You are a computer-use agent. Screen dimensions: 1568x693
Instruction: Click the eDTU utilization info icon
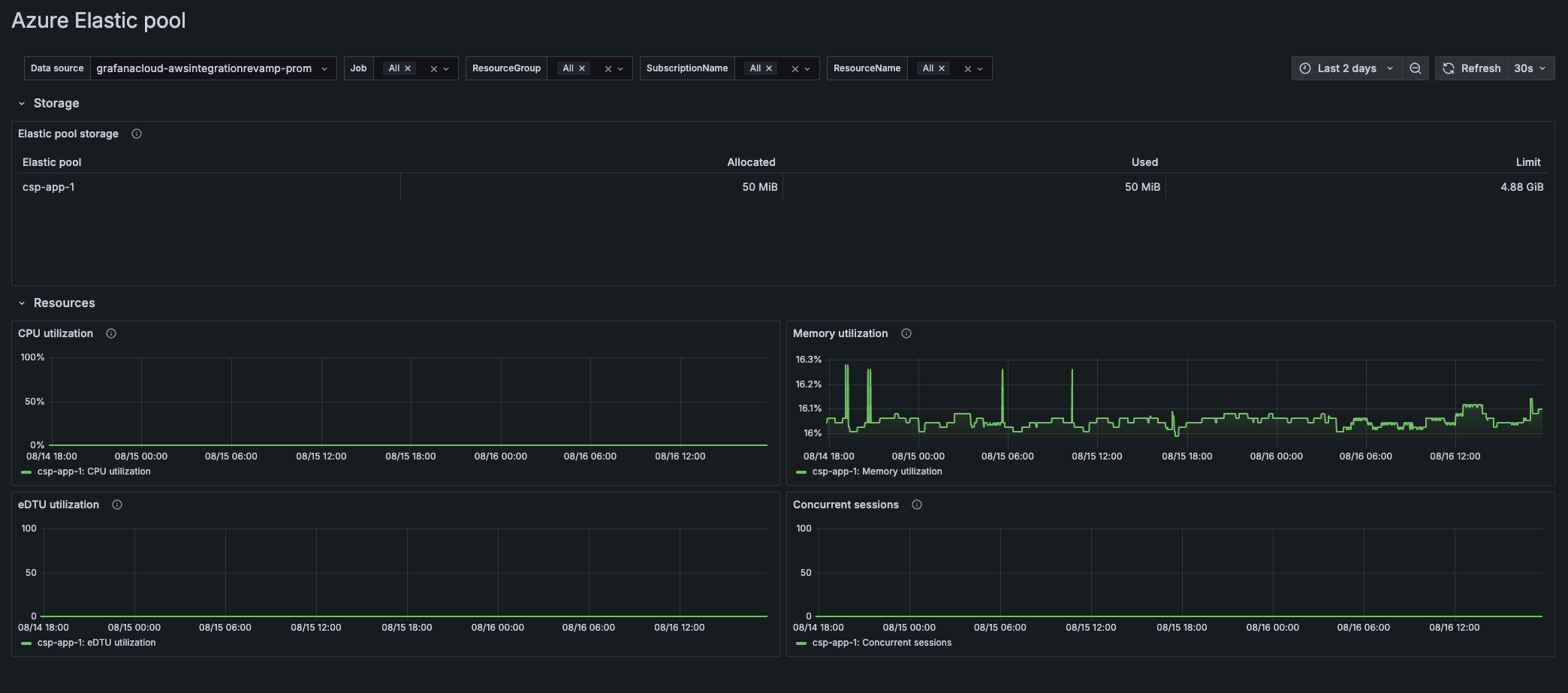click(x=116, y=505)
